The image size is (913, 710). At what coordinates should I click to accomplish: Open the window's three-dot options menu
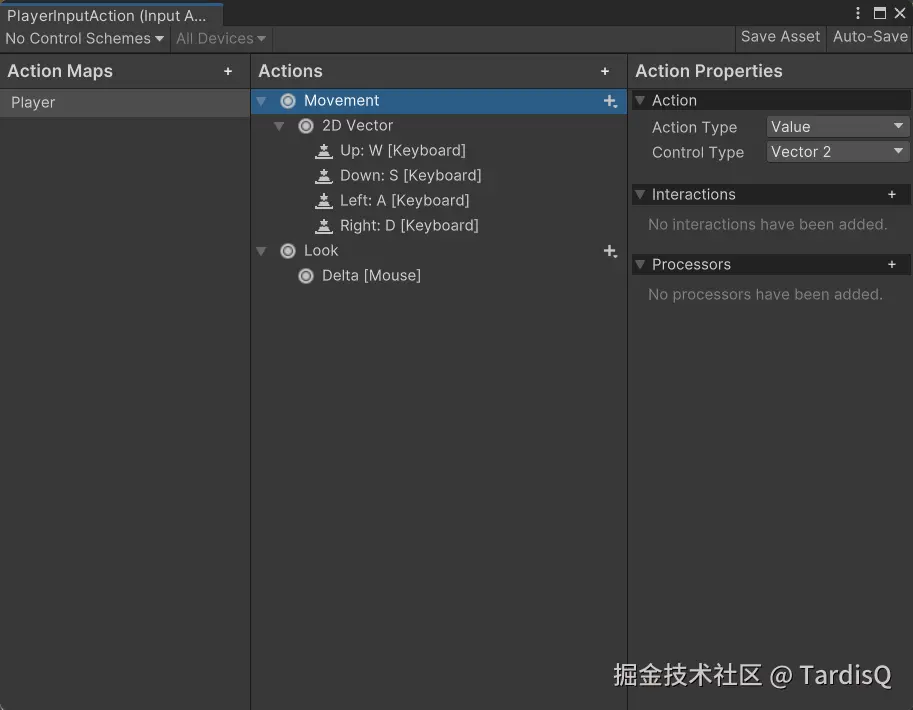[x=858, y=13]
